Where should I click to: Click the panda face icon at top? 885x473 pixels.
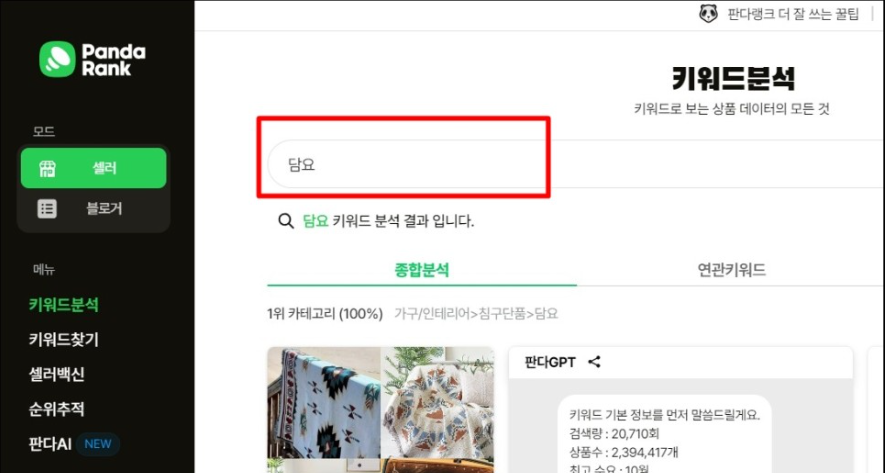click(708, 14)
